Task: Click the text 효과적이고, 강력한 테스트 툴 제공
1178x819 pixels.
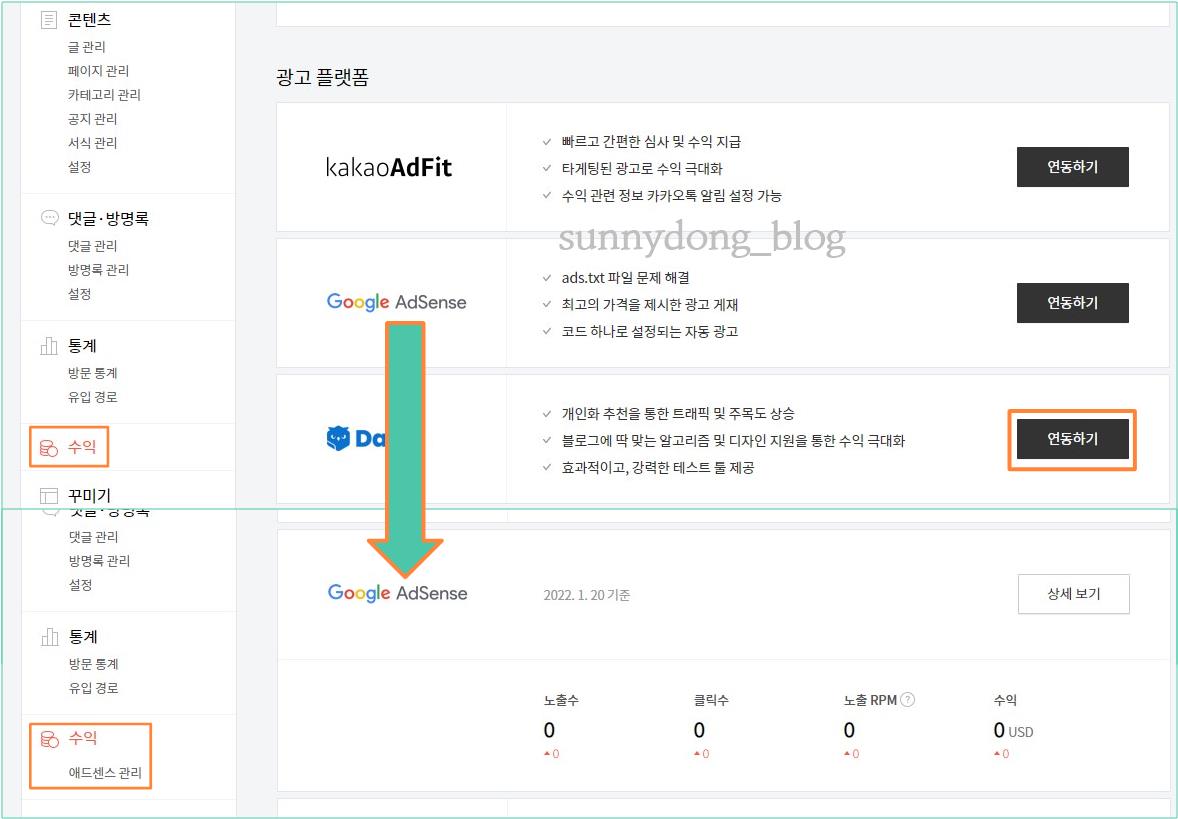Action: point(658,467)
